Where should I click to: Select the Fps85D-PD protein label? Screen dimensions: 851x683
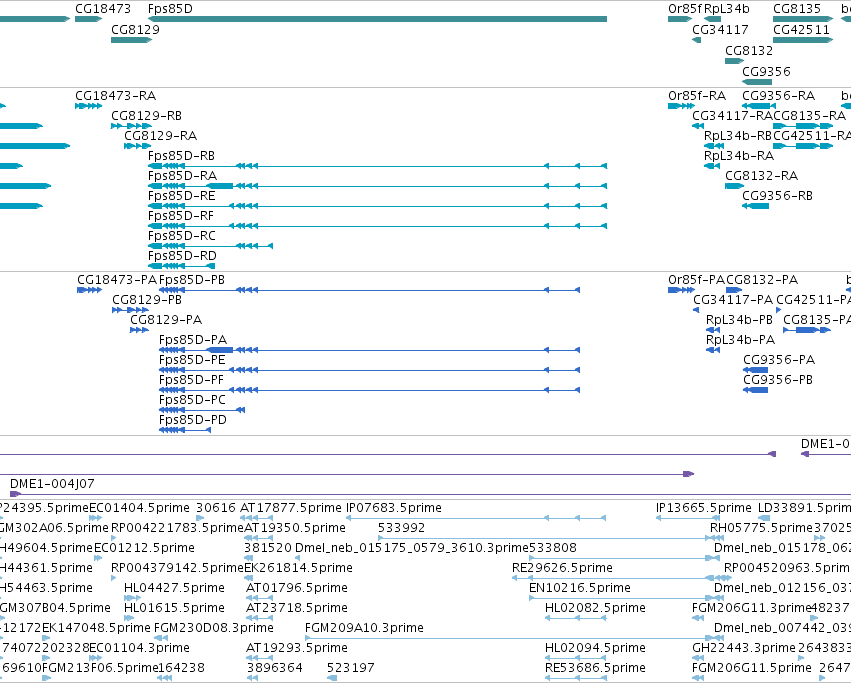tap(193, 420)
